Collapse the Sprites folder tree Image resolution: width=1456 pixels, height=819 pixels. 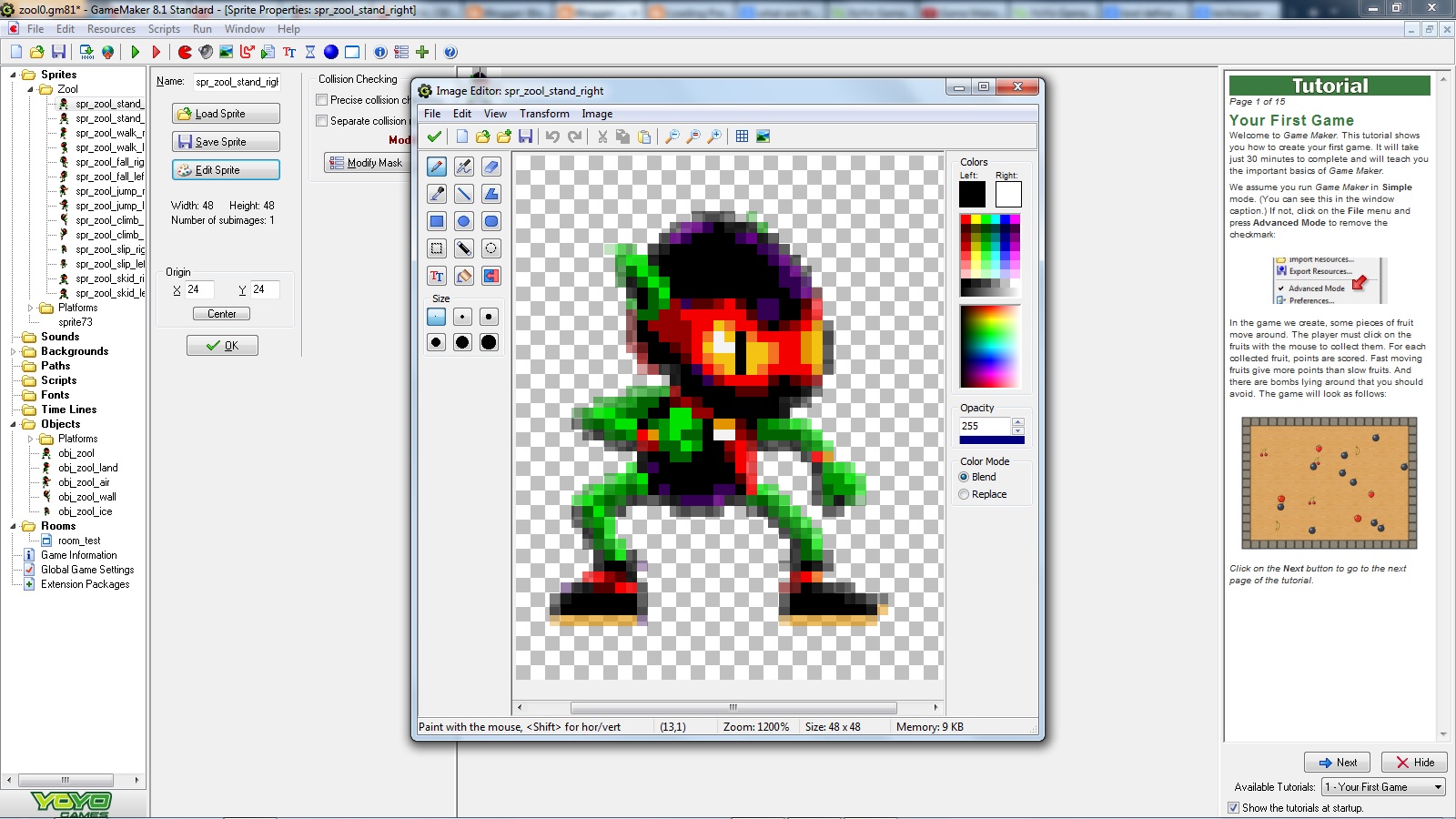click(x=13, y=75)
